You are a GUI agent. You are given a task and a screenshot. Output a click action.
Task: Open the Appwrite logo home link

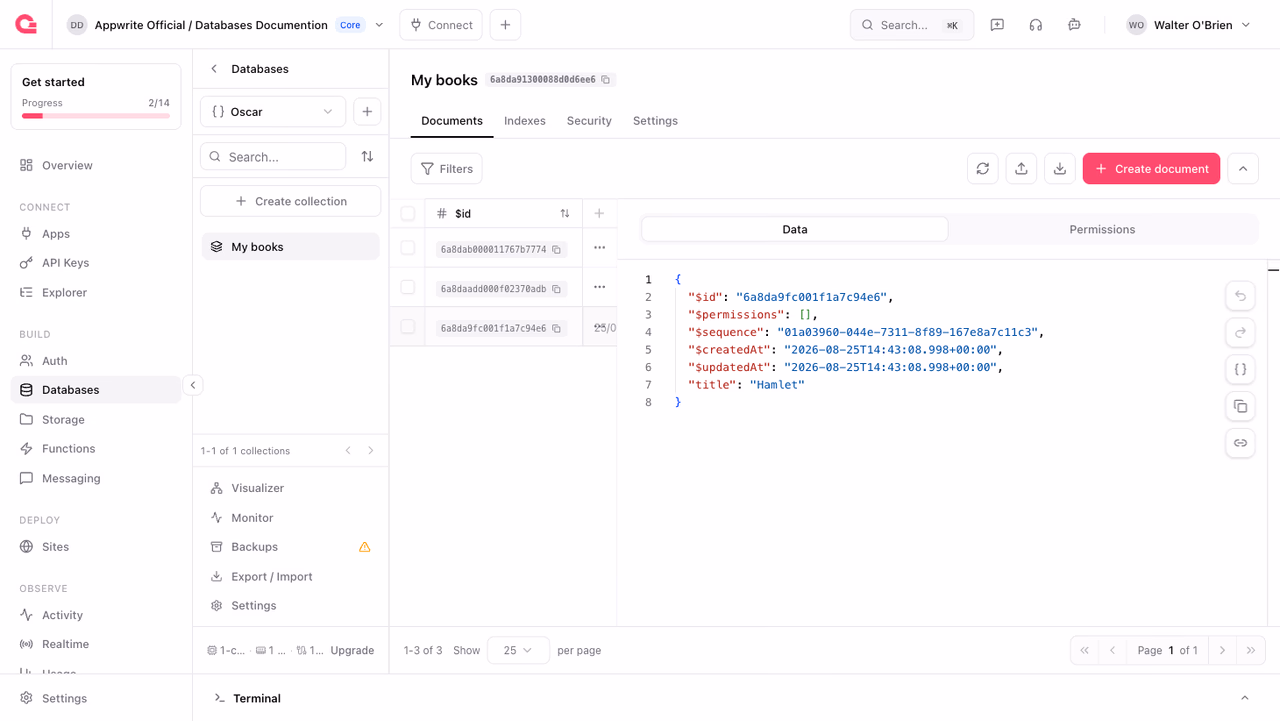coord(26,25)
